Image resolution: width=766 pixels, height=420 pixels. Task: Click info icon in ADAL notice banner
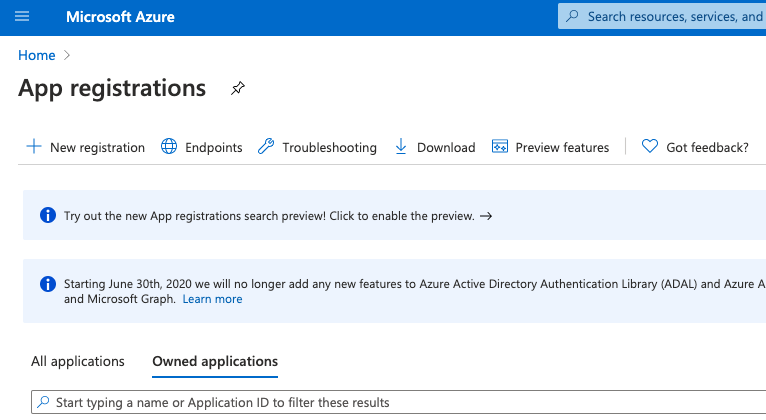48,284
